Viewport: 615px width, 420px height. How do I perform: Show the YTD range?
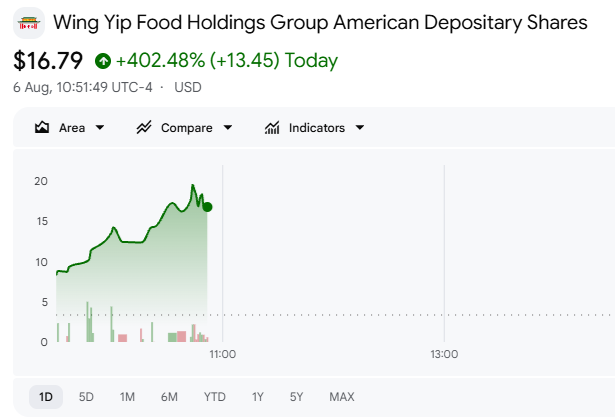pos(215,397)
